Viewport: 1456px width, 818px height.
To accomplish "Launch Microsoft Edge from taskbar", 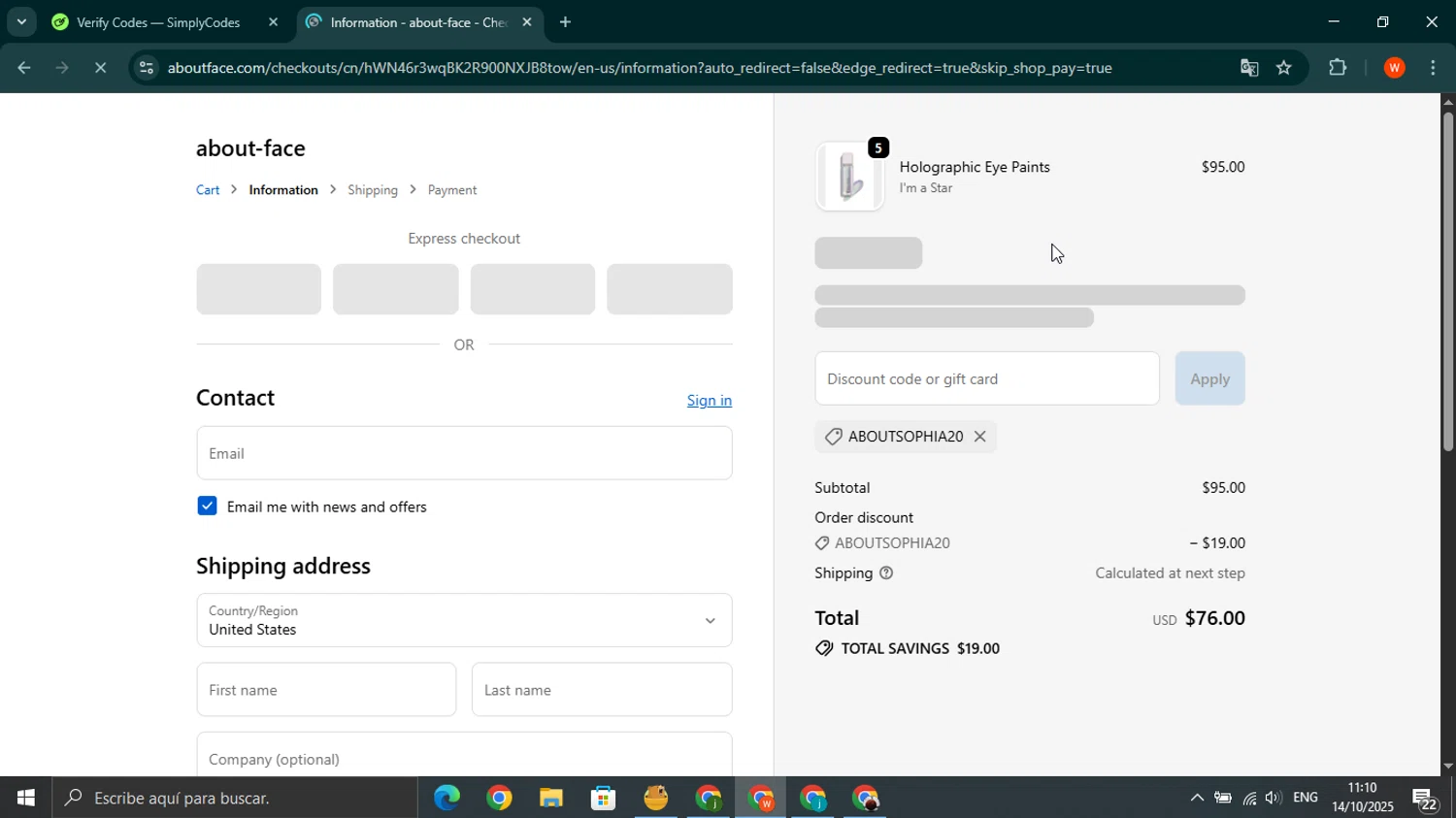I will point(447,799).
